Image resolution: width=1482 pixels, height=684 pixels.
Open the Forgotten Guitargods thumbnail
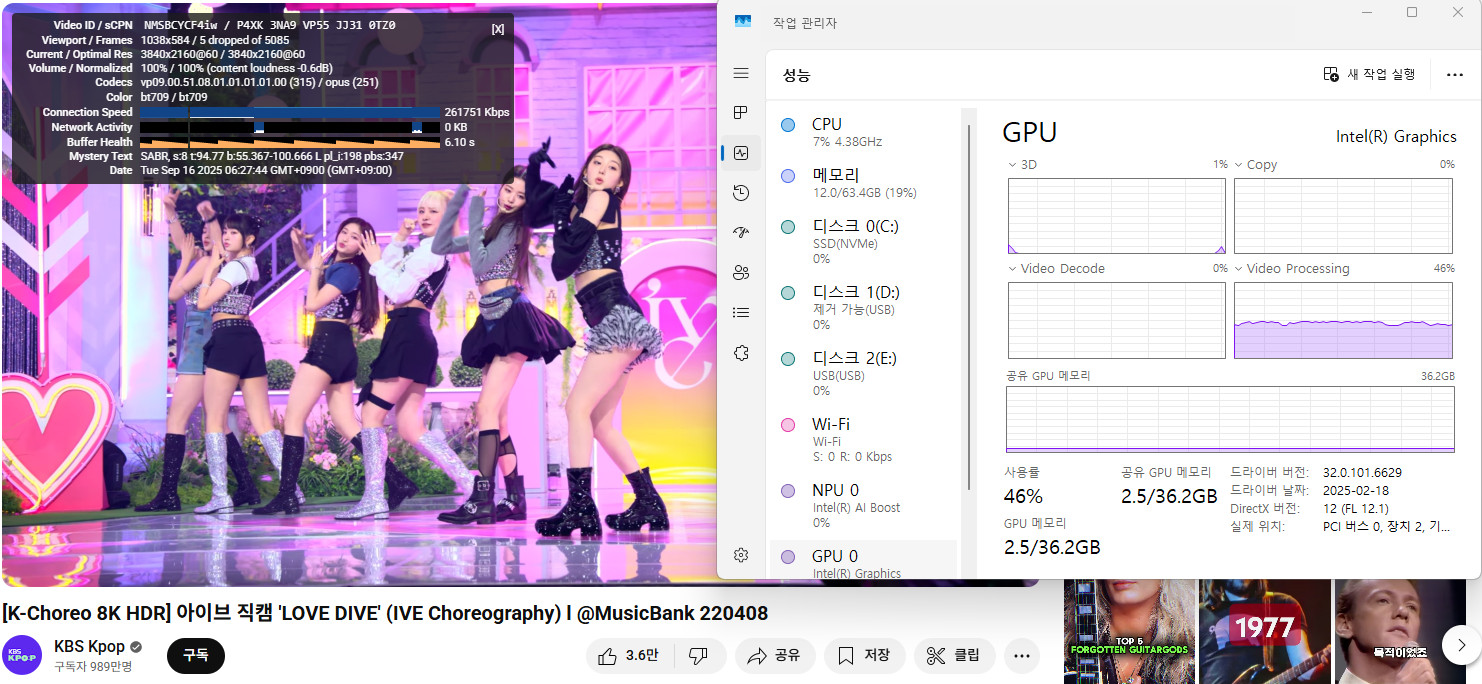(x=1129, y=631)
